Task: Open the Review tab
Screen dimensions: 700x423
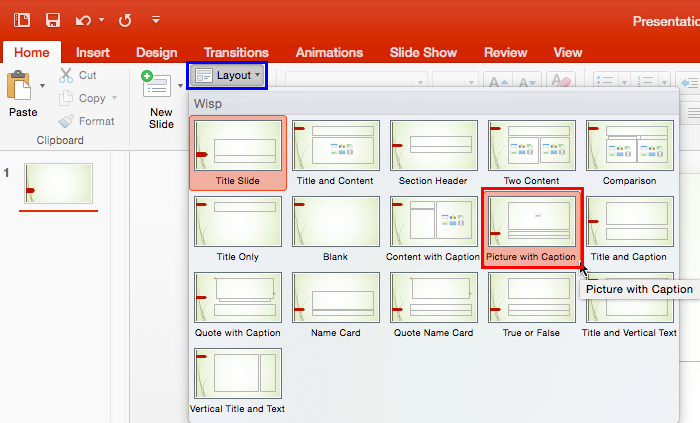Action: 505,53
